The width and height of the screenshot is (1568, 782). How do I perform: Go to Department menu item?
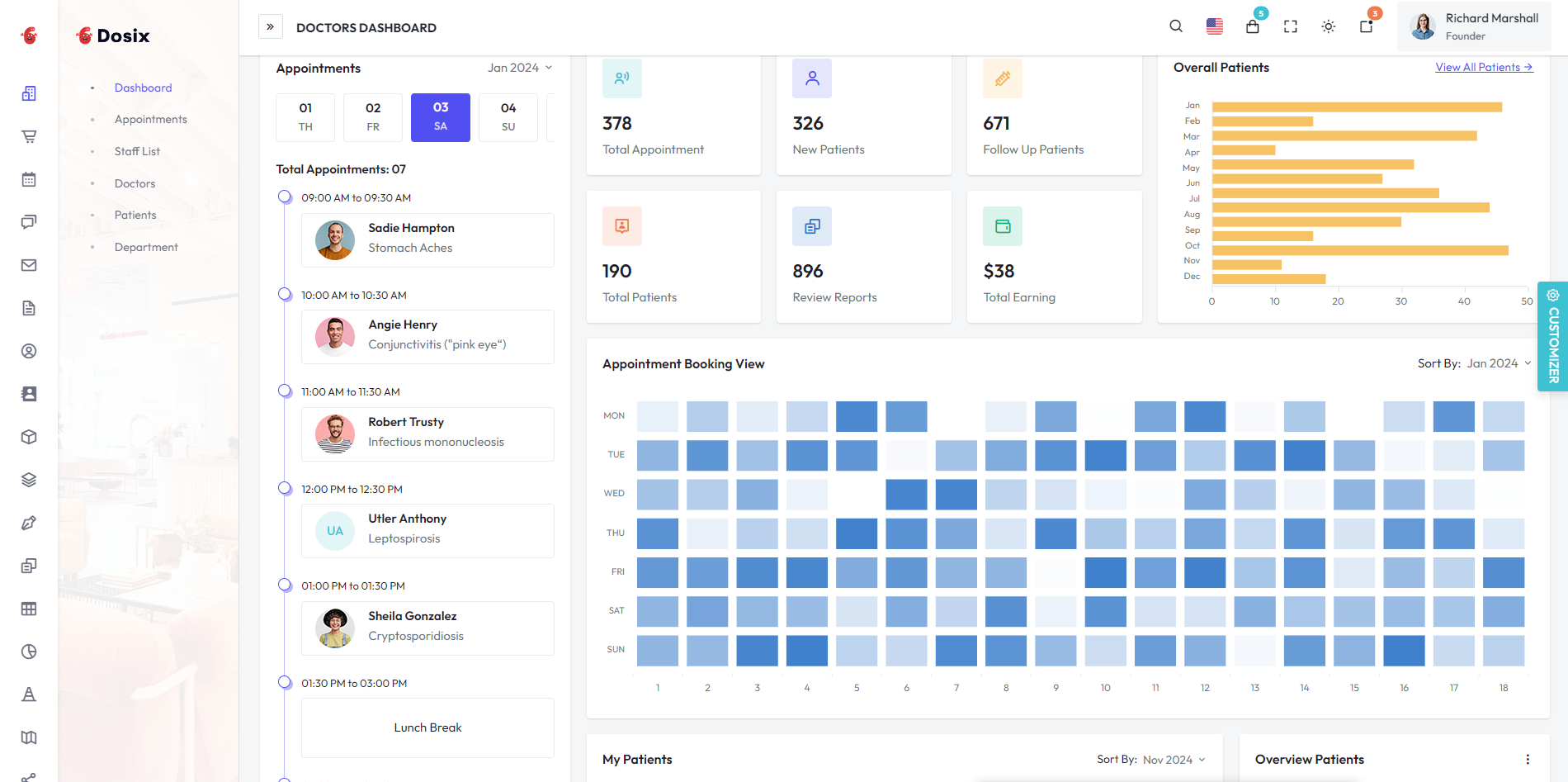146,247
